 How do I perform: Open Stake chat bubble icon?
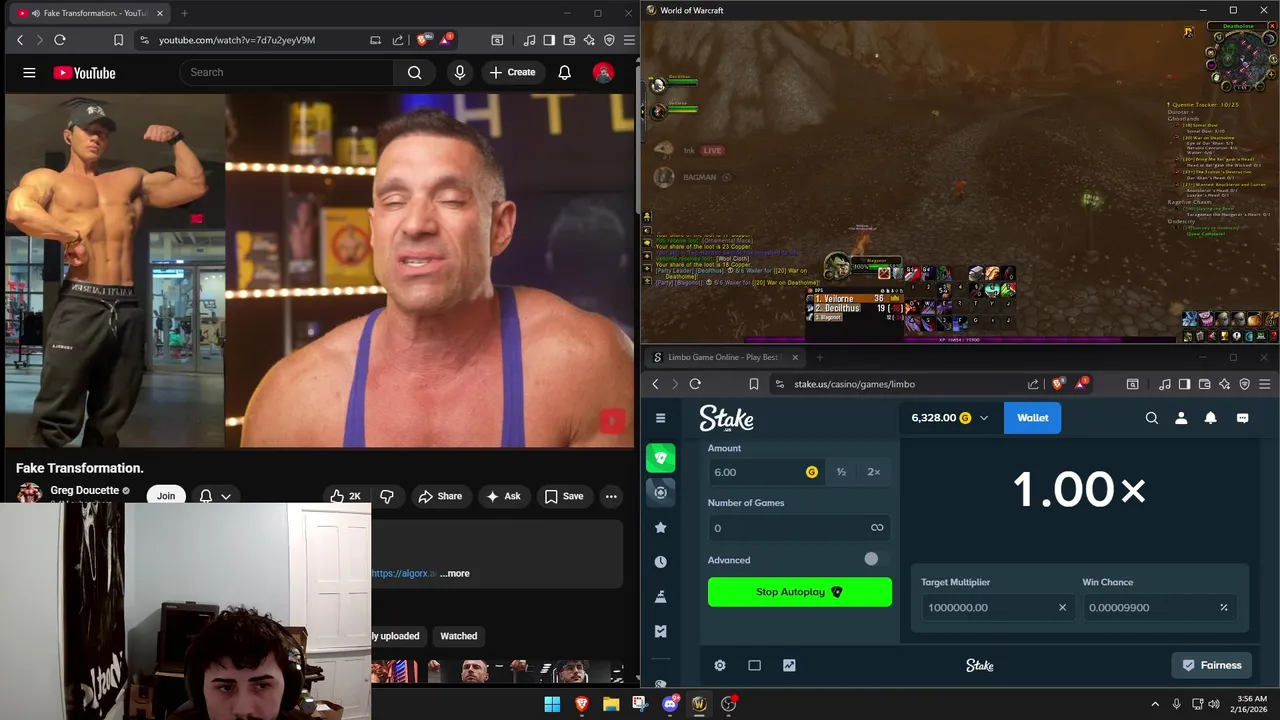pyautogui.click(x=1242, y=418)
